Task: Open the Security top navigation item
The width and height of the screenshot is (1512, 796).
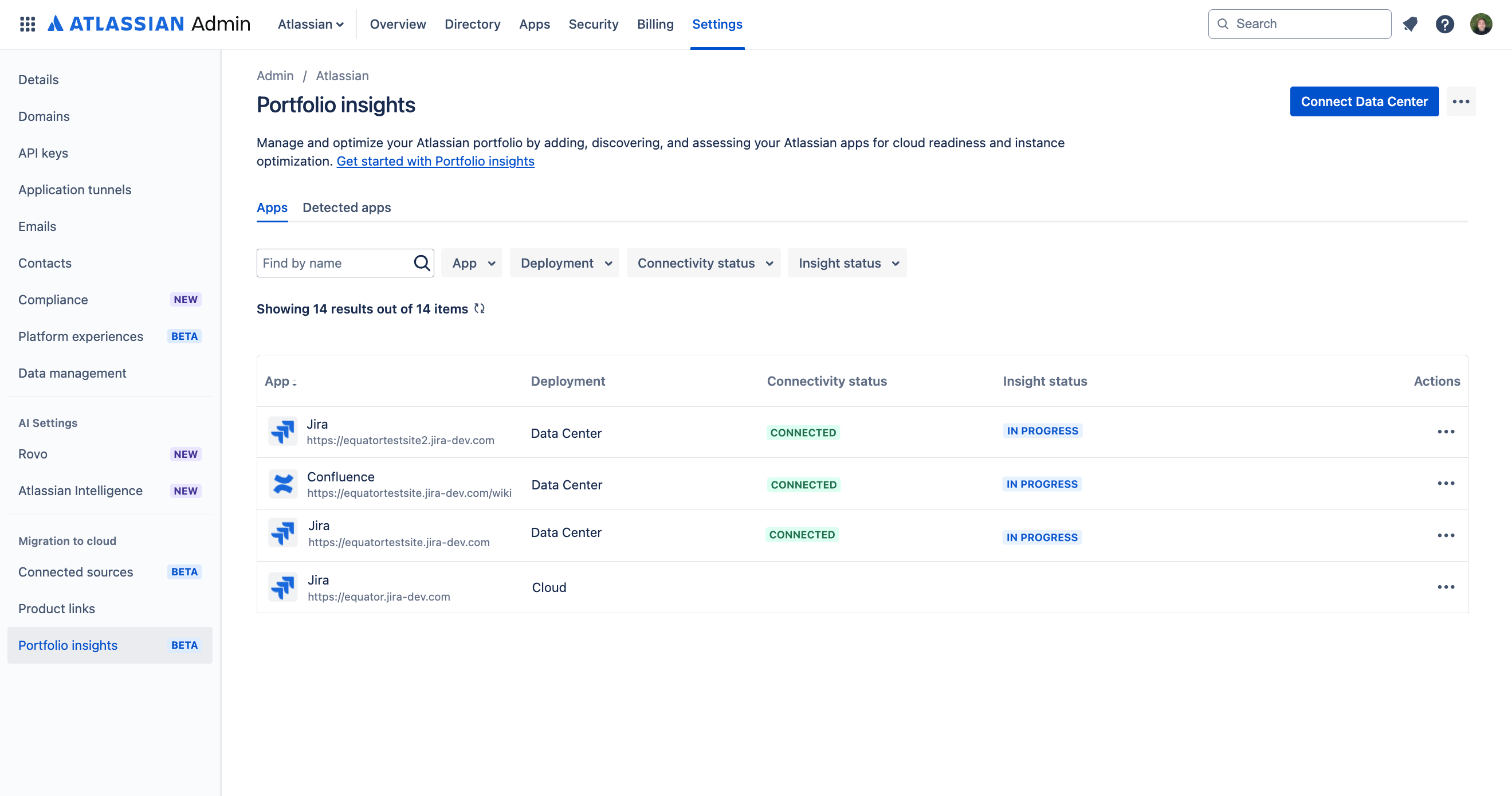Action: point(593,24)
